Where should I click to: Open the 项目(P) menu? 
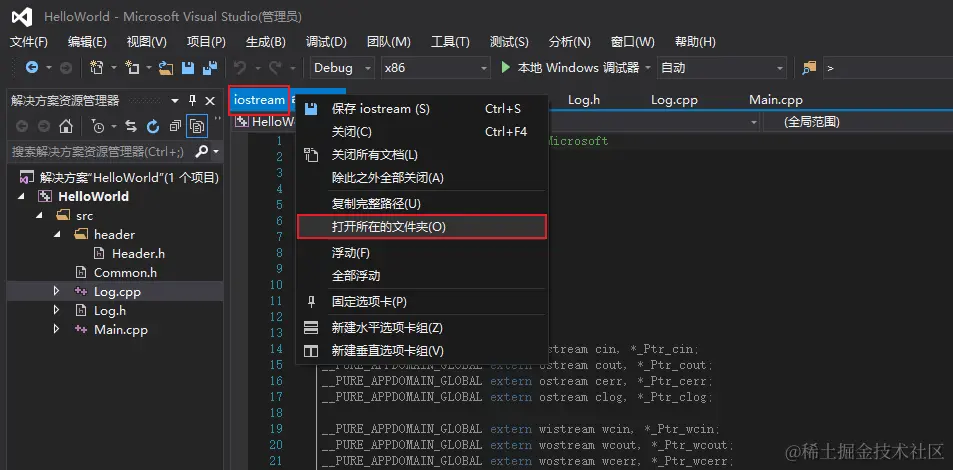click(206, 42)
